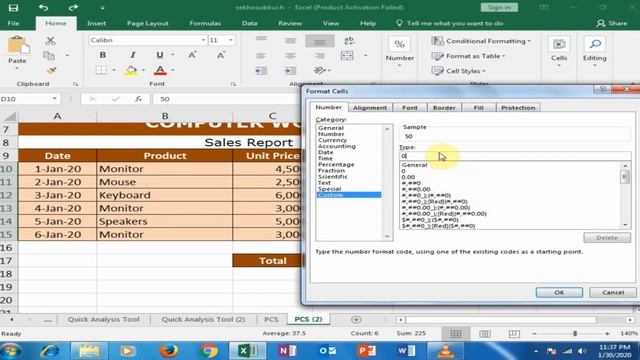Select Currency in the Category list
Screen dimensions: 640x360
pos(332,140)
